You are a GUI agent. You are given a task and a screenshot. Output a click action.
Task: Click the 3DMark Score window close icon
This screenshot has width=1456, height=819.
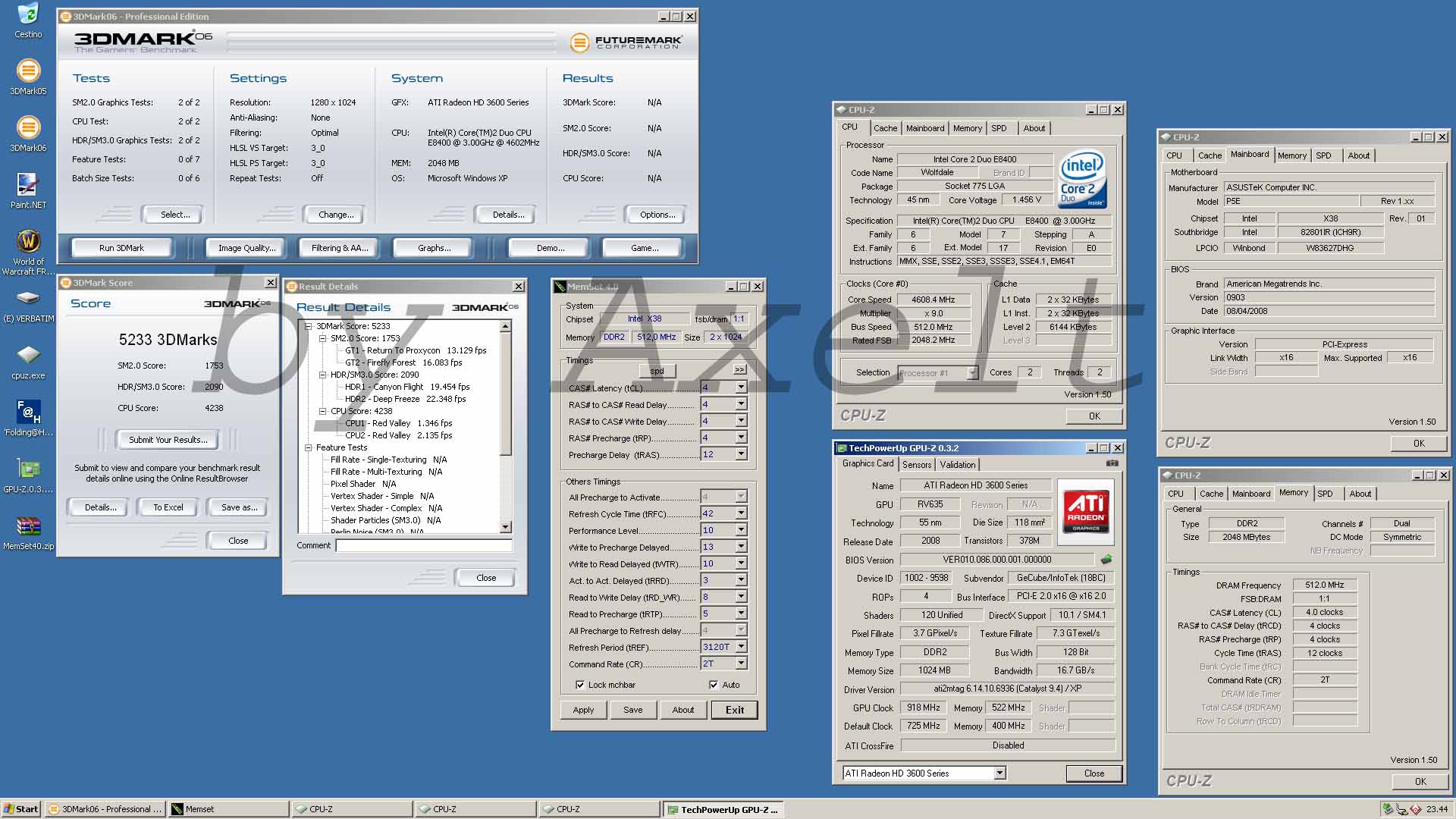pyautogui.click(x=270, y=283)
